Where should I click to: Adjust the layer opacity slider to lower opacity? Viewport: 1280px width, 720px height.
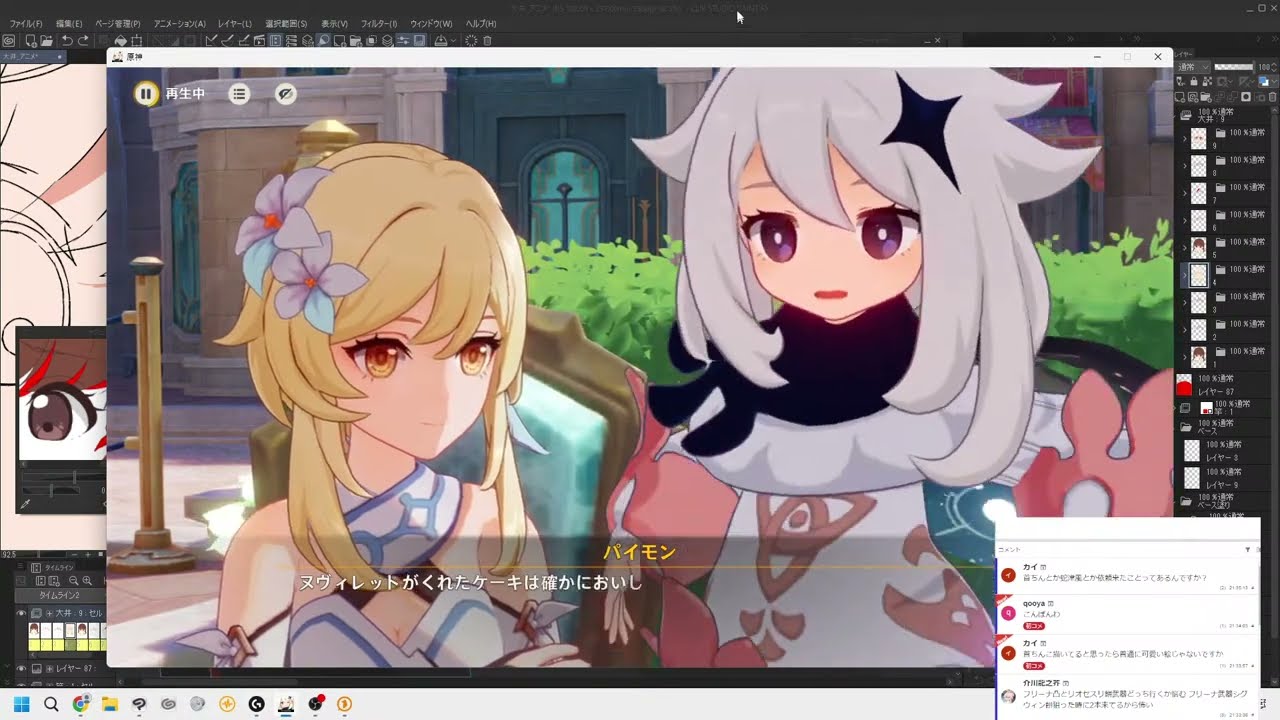1232,67
